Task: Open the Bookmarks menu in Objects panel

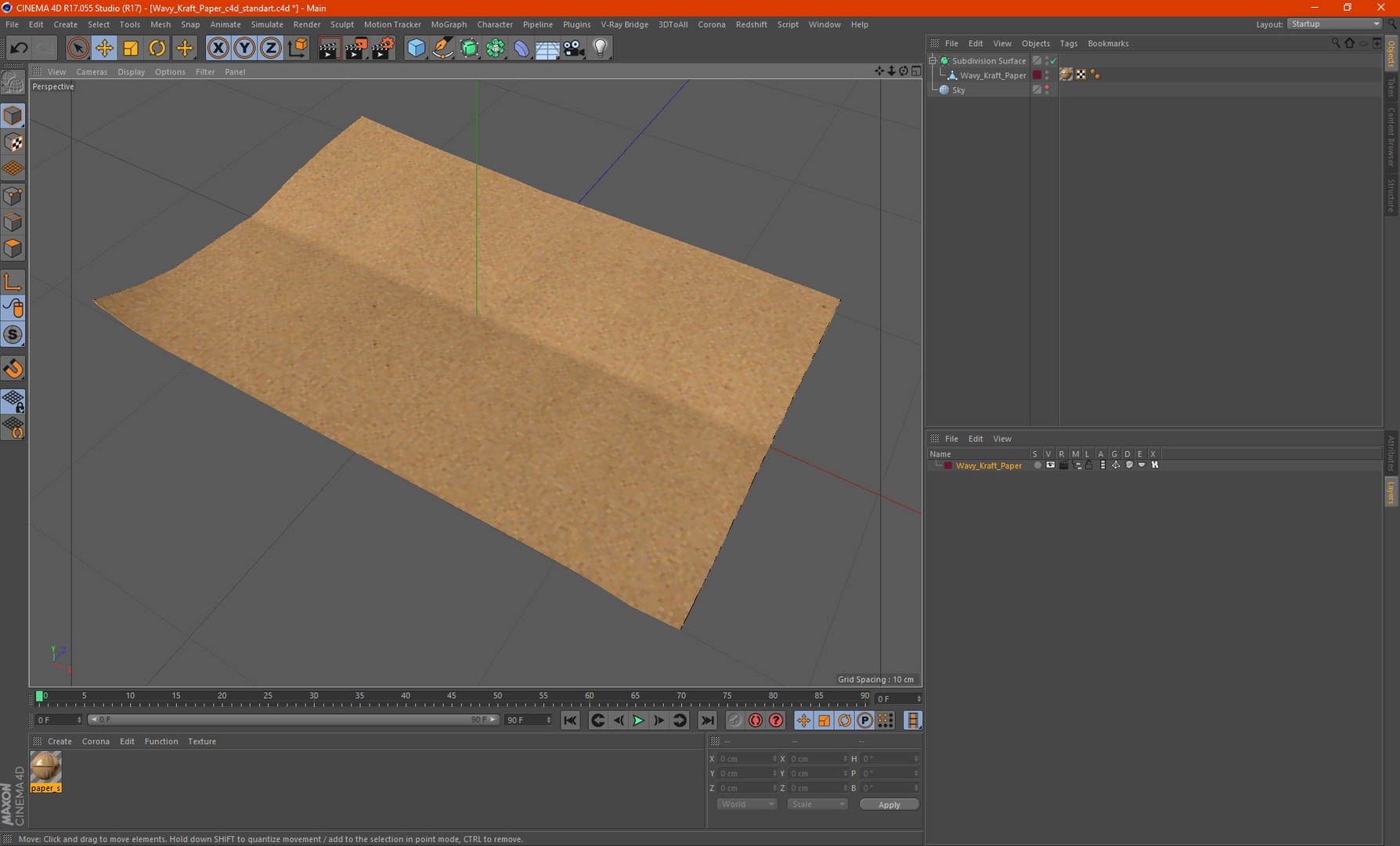Action: (1108, 44)
